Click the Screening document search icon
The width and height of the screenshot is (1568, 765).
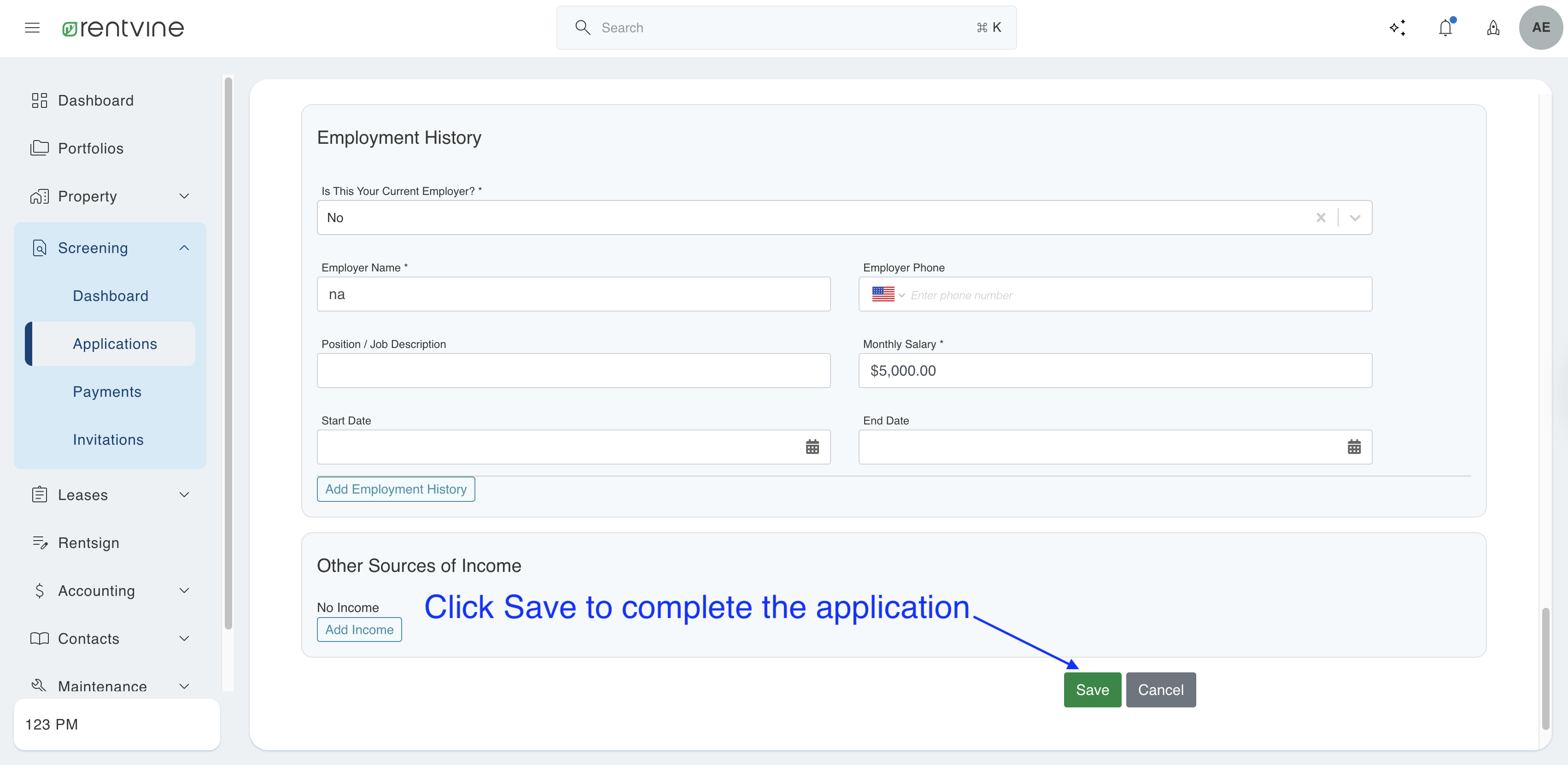pyautogui.click(x=40, y=248)
